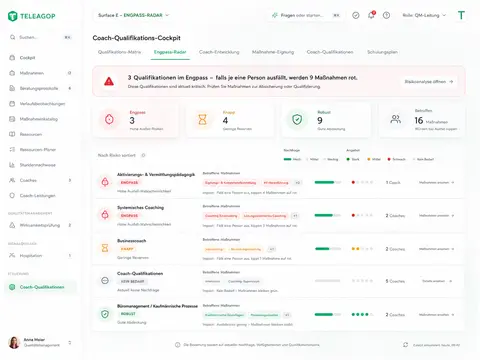
Task: Click the Engpass icon in Systemisches Coaching row
Action: 105,215
